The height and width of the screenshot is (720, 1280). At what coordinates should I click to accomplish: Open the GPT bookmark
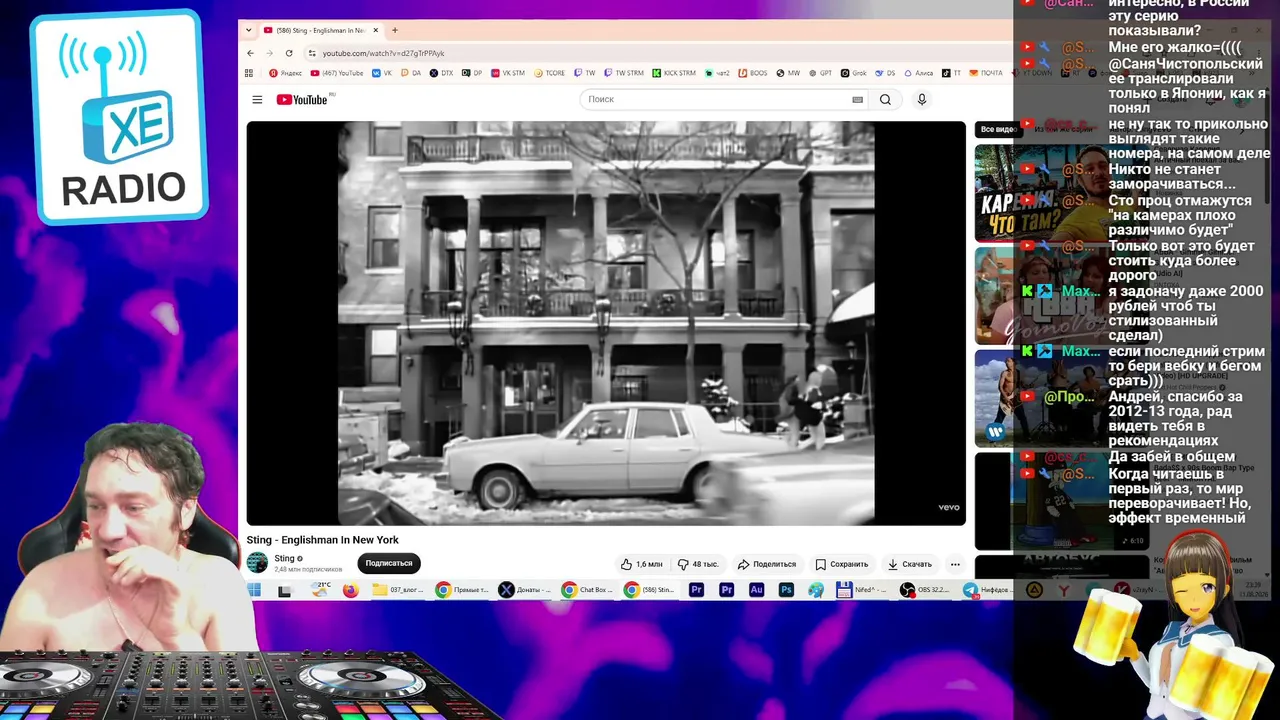(x=820, y=73)
